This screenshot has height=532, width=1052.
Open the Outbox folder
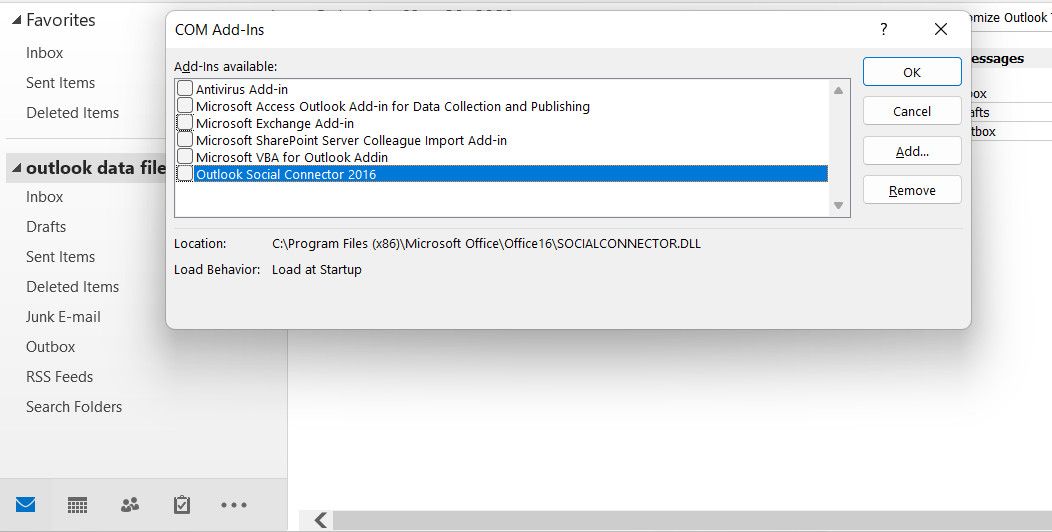[50, 347]
